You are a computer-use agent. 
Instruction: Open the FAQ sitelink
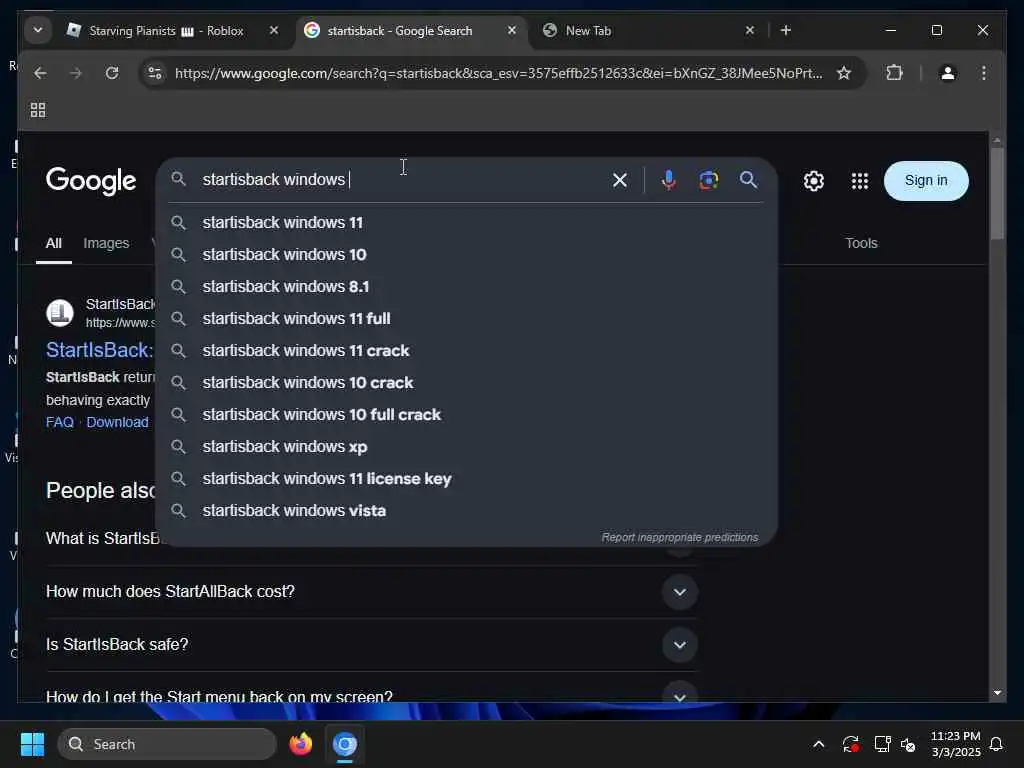pyautogui.click(x=59, y=422)
